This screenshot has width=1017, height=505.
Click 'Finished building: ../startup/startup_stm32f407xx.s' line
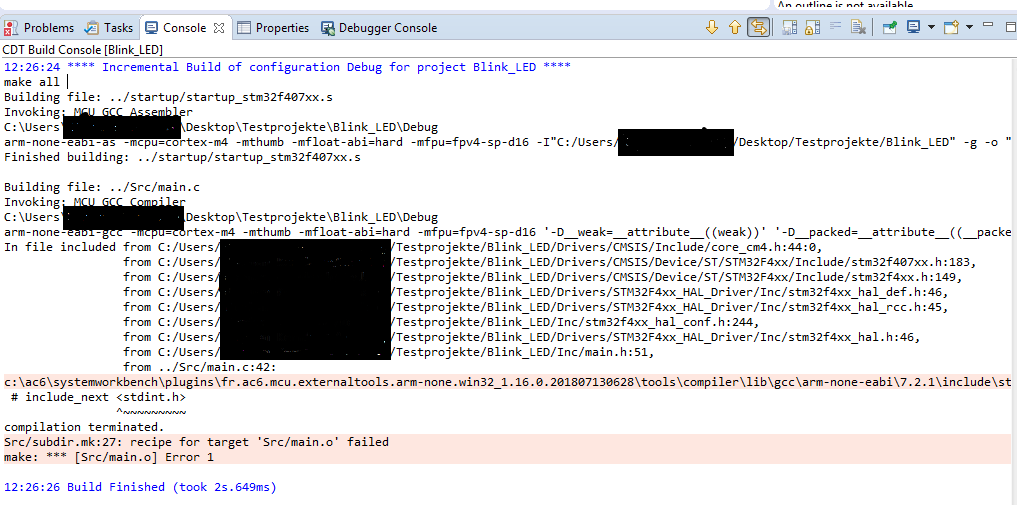pos(182,157)
